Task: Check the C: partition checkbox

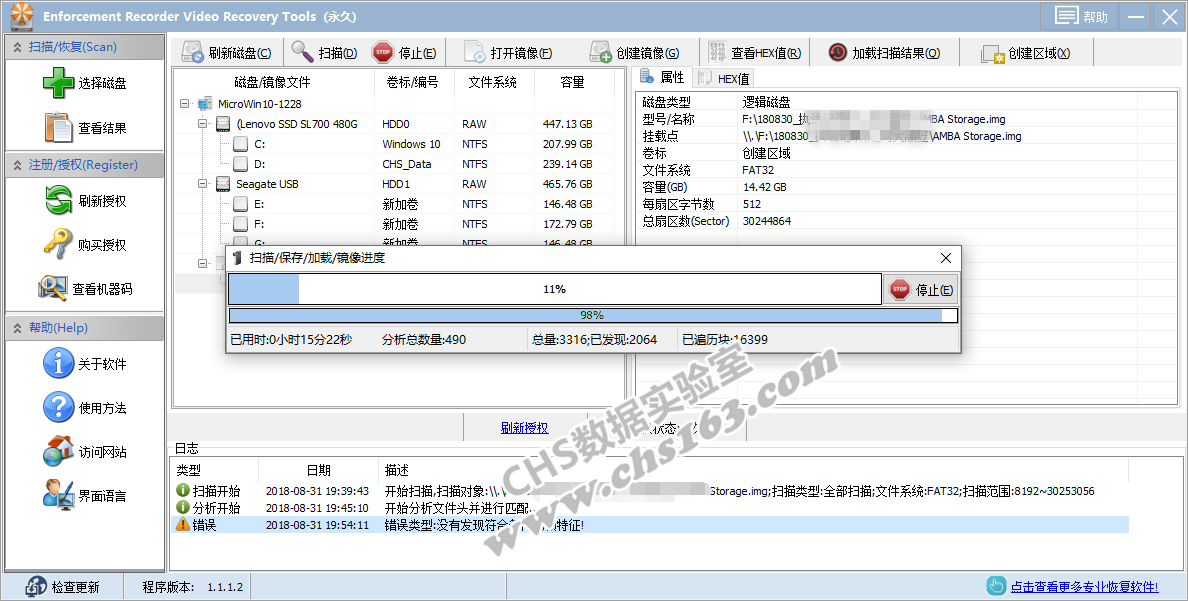Action: coord(240,143)
